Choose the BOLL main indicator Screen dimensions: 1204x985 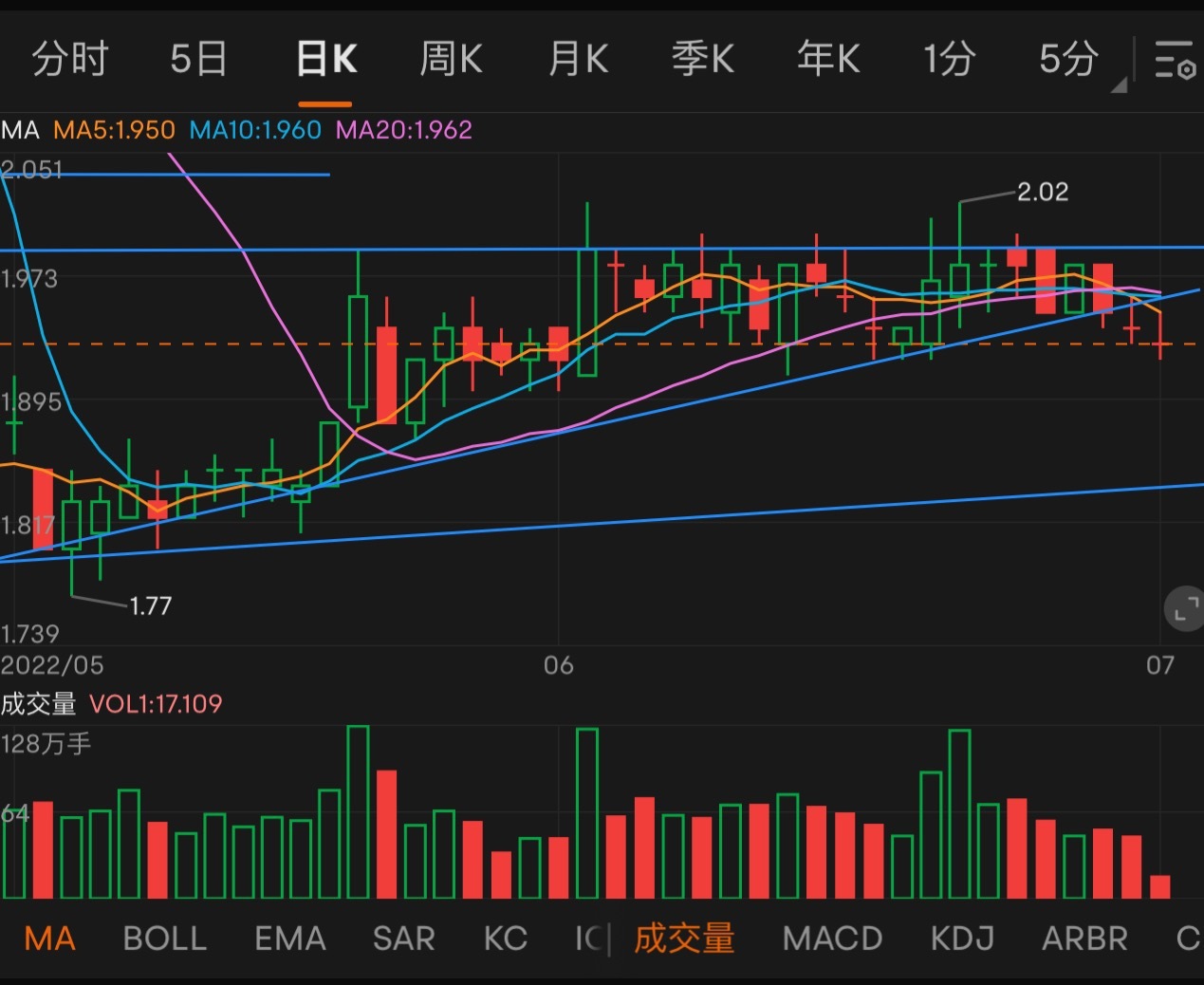(165, 939)
